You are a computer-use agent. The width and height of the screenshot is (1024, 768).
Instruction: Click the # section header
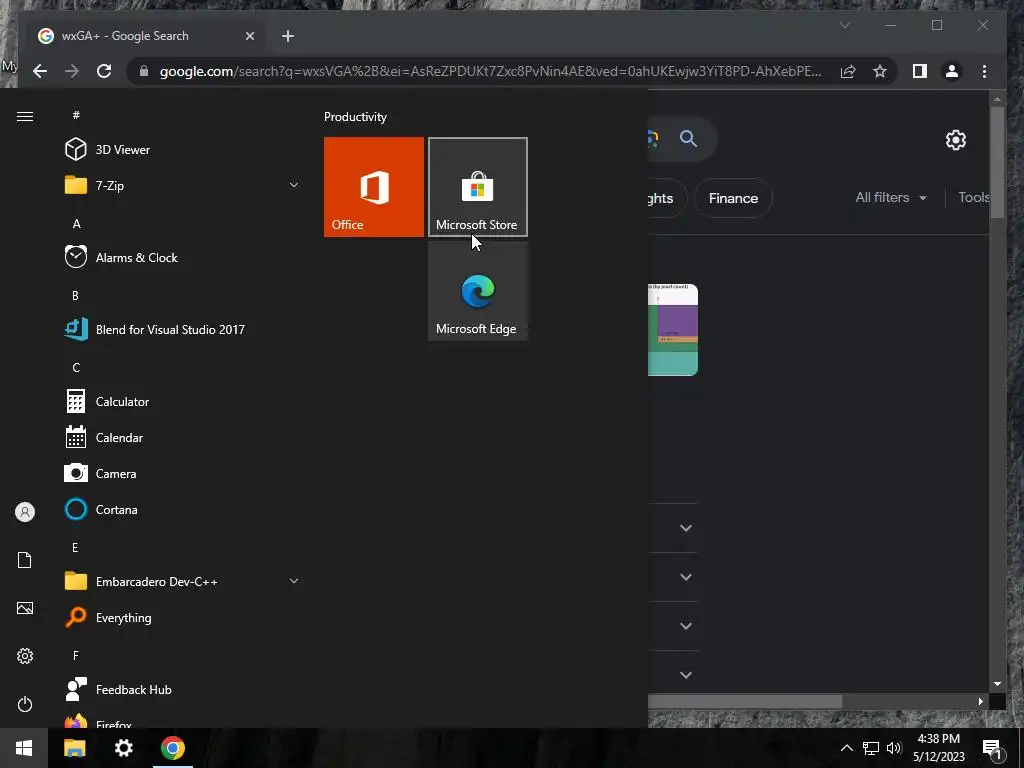[76, 115]
